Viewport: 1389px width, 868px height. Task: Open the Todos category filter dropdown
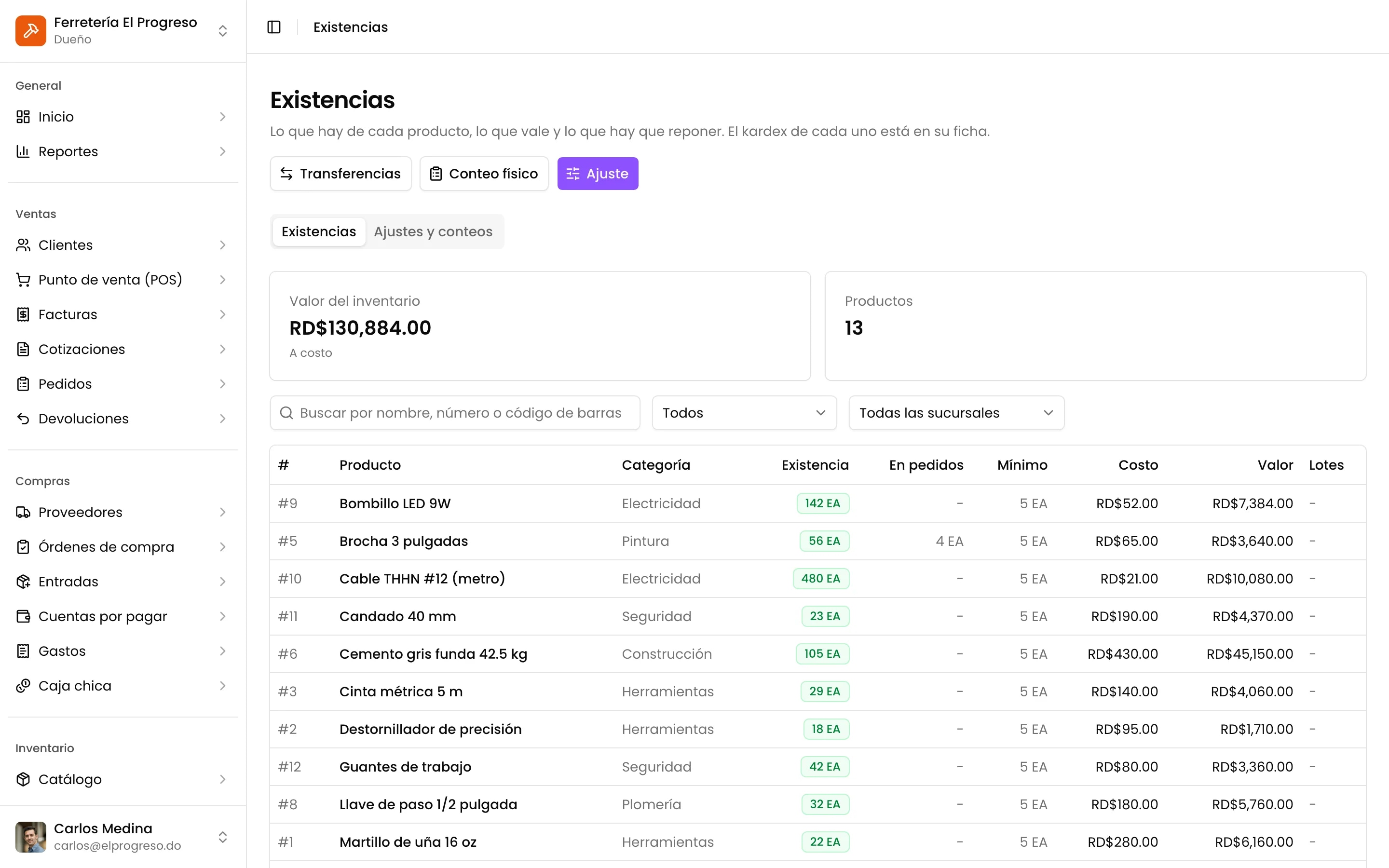coord(744,413)
